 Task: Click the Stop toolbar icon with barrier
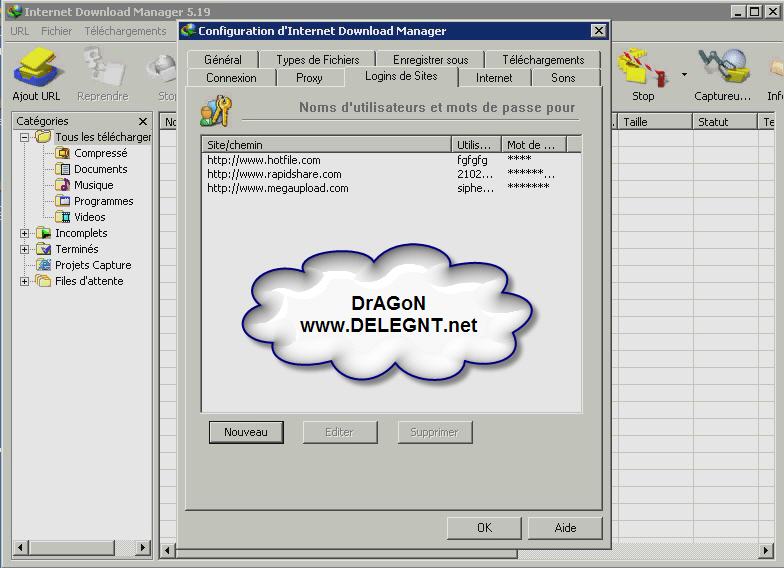642,68
